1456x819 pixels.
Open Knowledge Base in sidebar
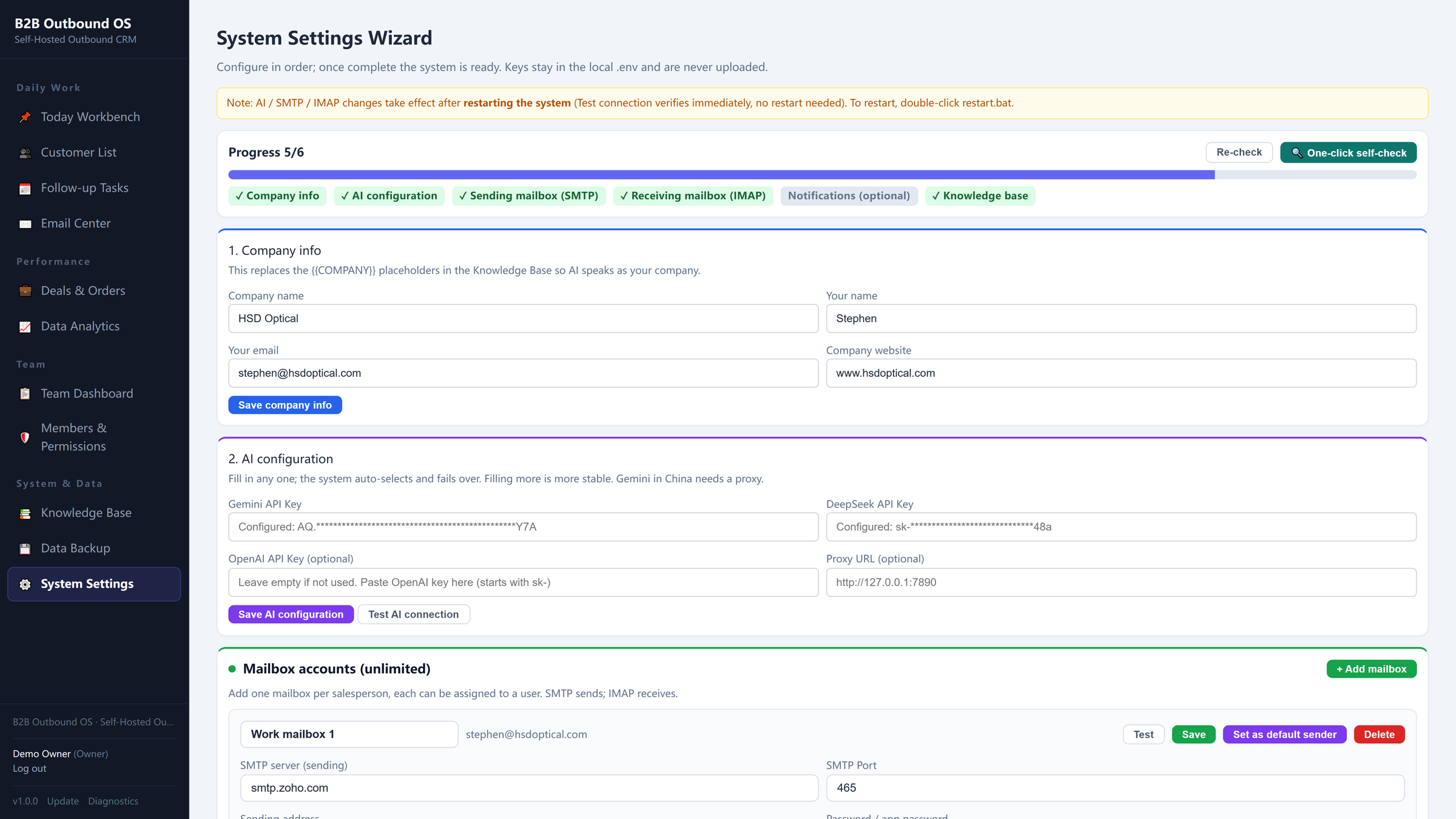(x=94, y=513)
